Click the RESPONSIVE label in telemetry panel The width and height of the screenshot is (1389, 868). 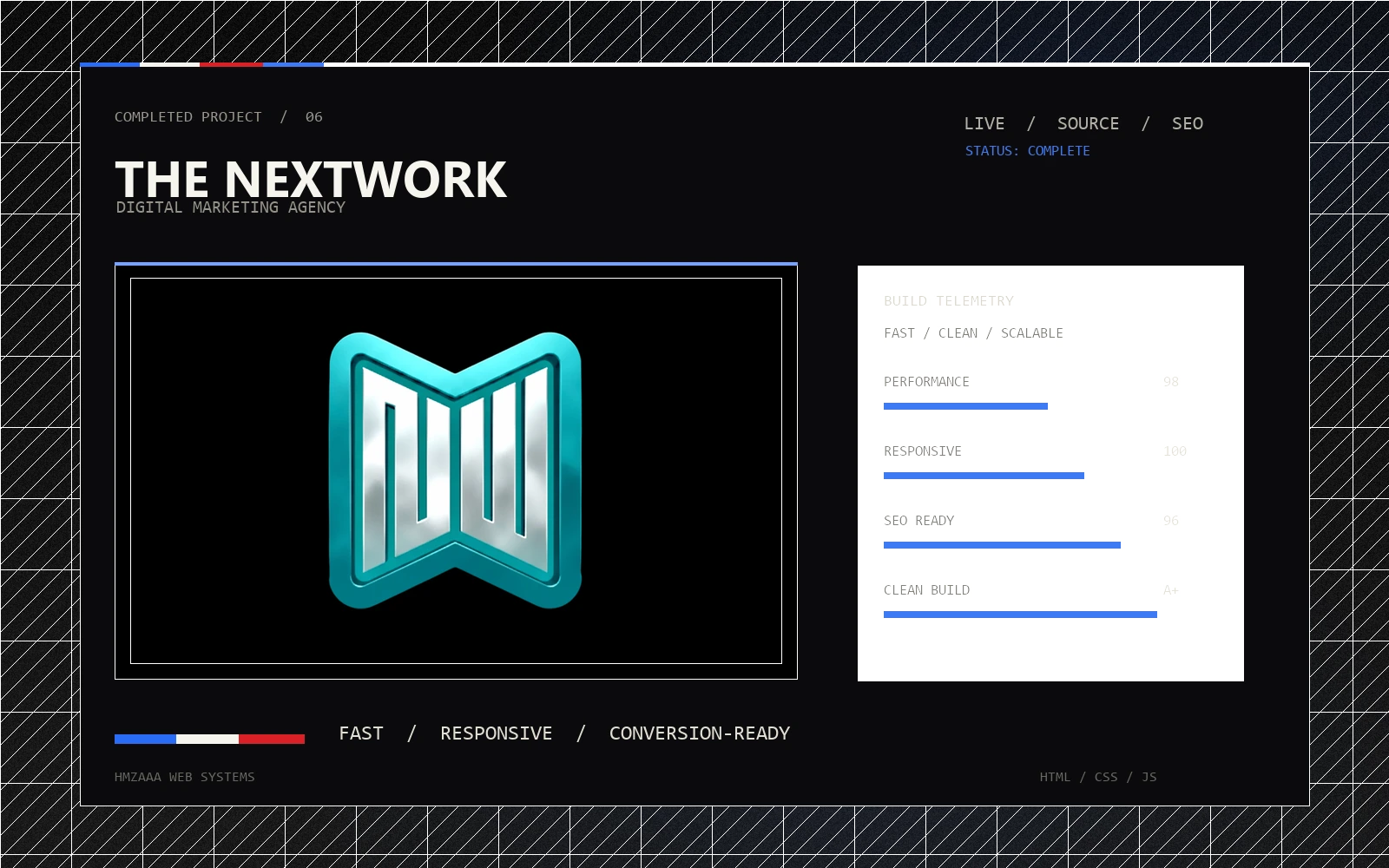pyautogui.click(x=922, y=451)
